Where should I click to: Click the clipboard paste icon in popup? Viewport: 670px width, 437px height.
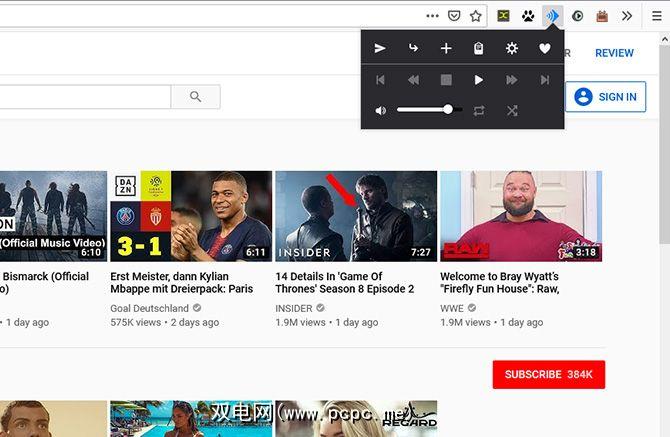click(x=479, y=48)
